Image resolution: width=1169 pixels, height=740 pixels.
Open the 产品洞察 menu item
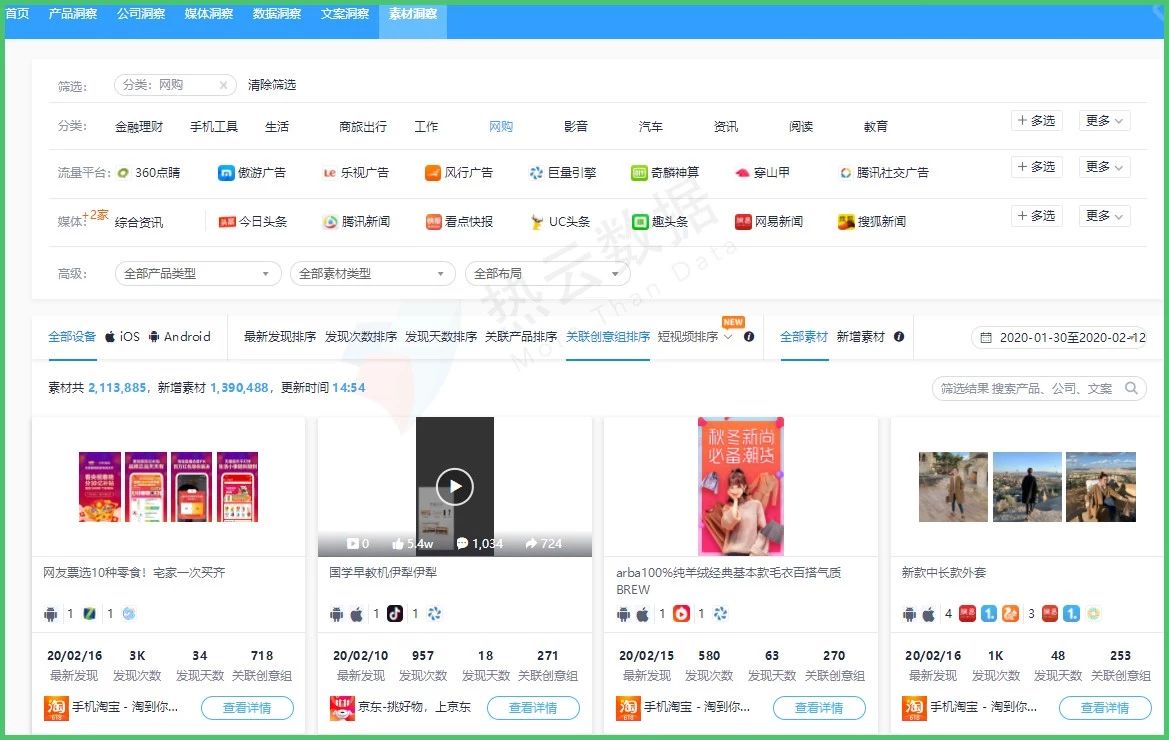(72, 14)
